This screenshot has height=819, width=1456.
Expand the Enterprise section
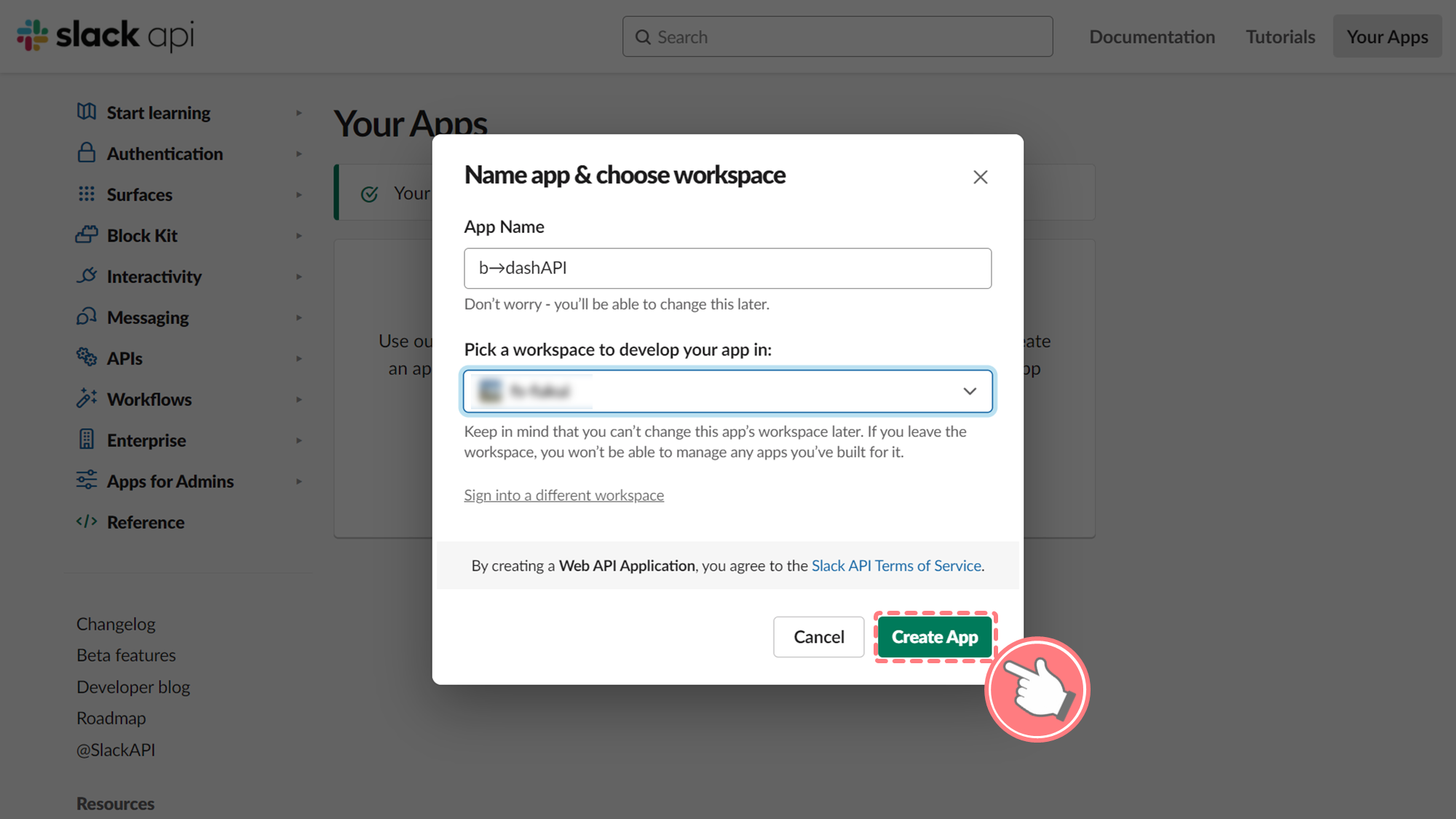click(299, 440)
